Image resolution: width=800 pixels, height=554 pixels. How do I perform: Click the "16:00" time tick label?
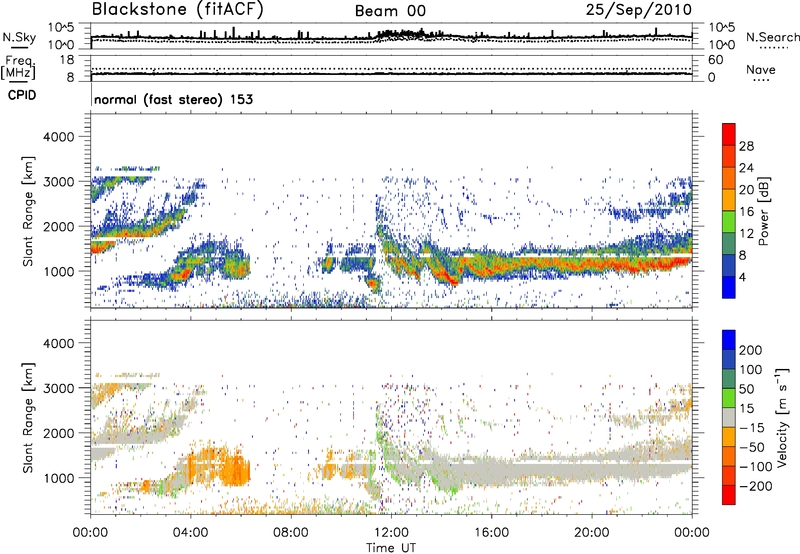point(491,533)
